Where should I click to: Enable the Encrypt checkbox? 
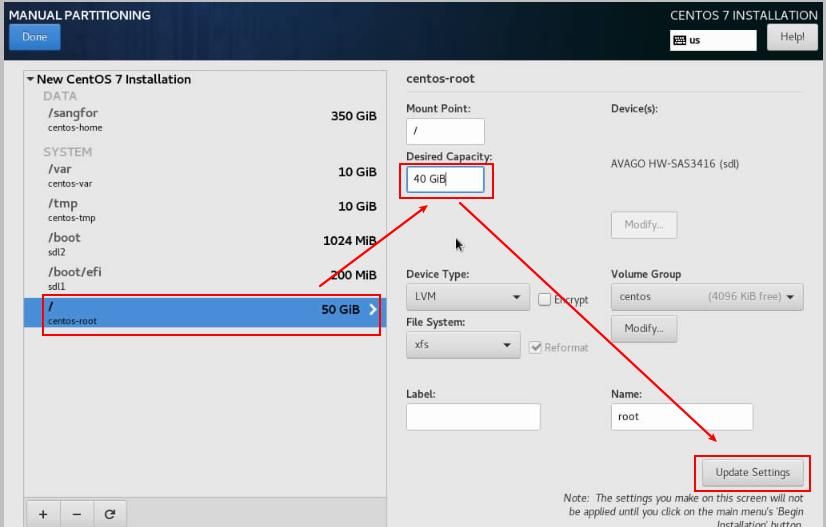click(x=545, y=299)
